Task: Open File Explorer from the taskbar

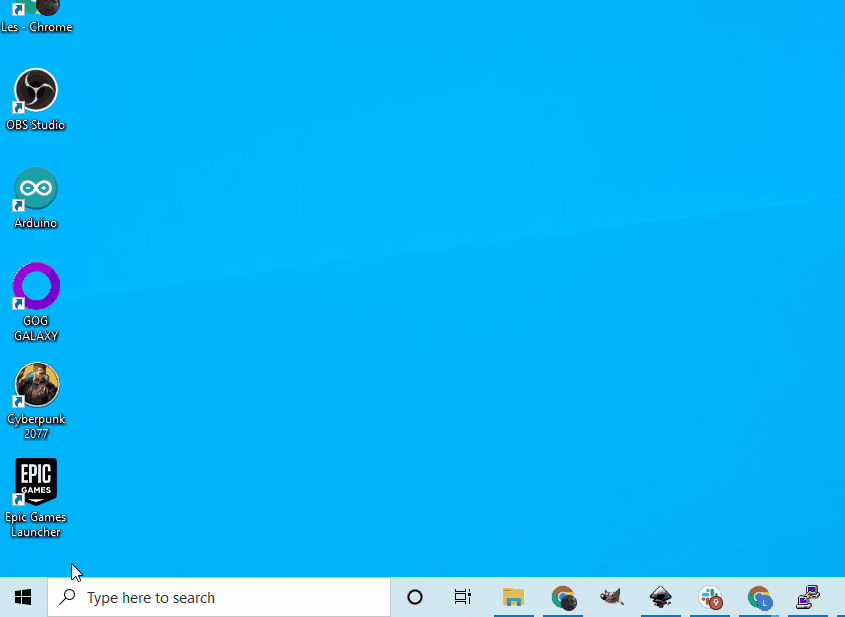Action: 513,598
